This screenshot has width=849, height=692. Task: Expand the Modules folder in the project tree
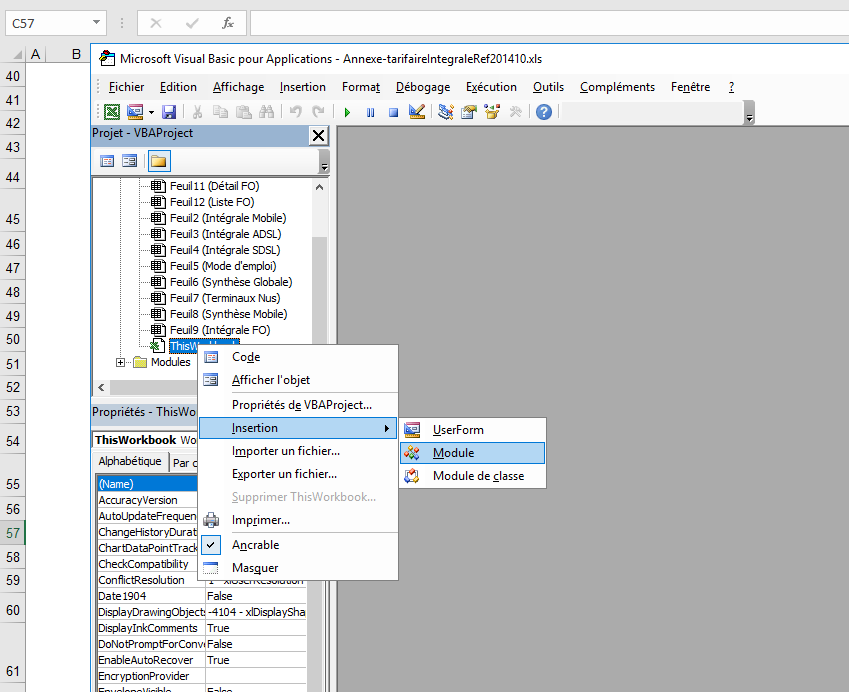point(121,362)
